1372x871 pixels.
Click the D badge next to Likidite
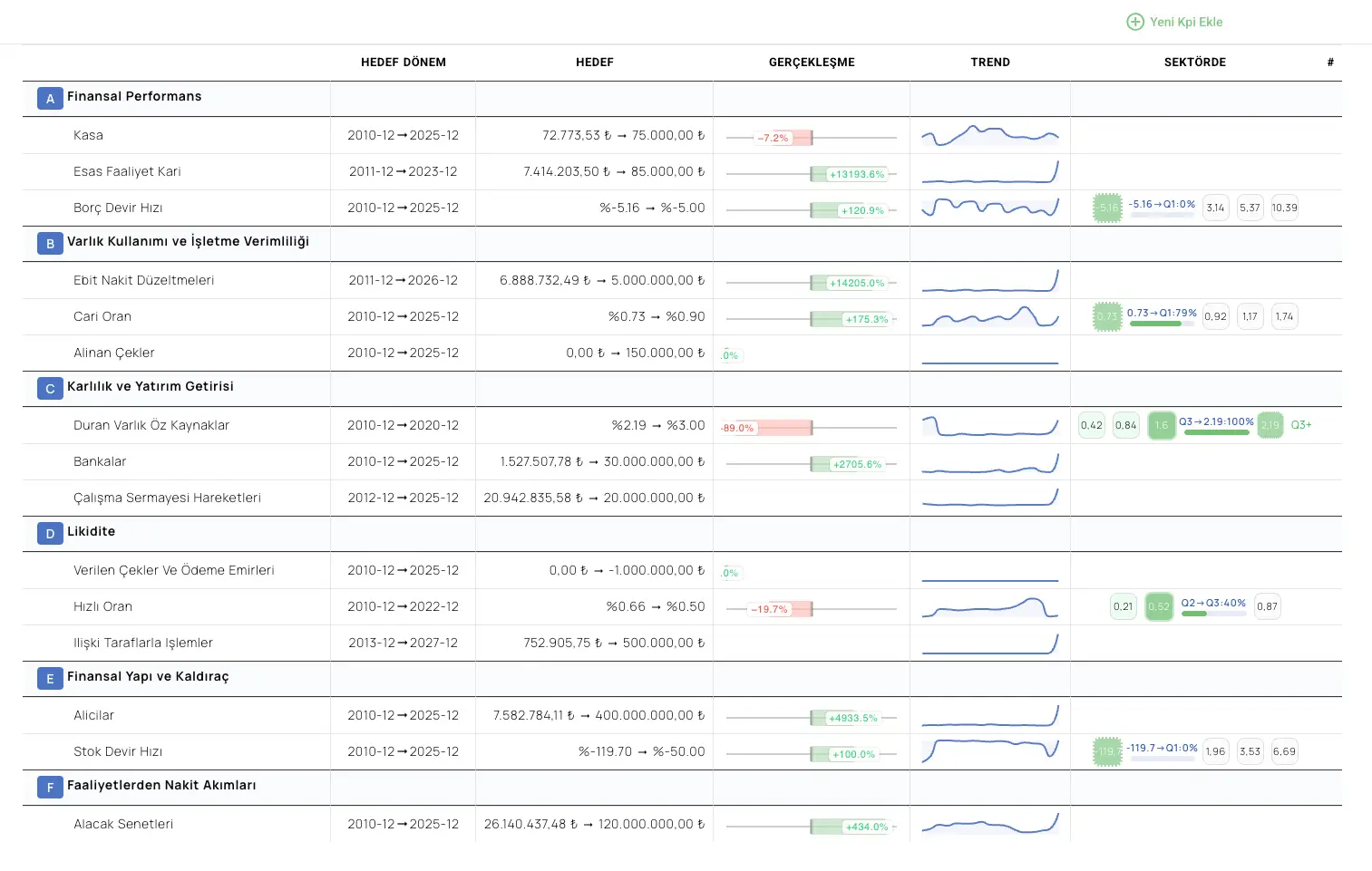[x=50, y=534]
